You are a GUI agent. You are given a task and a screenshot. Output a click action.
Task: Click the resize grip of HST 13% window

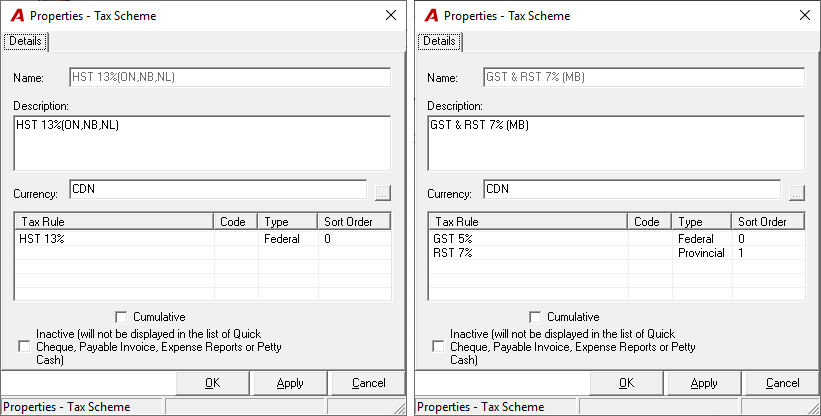click(x=400, y=409)
